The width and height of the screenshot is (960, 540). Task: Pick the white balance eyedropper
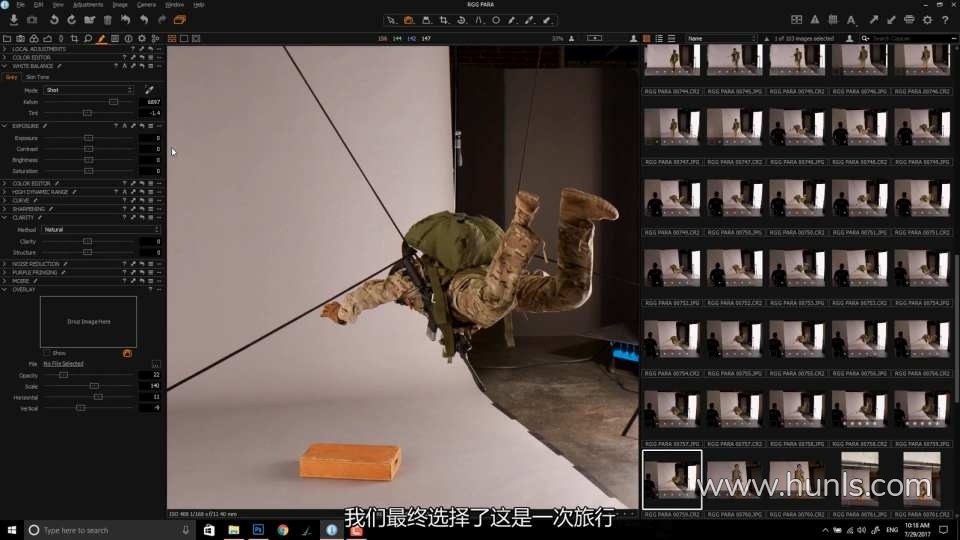pyautogui.click(x=149, y=90)
